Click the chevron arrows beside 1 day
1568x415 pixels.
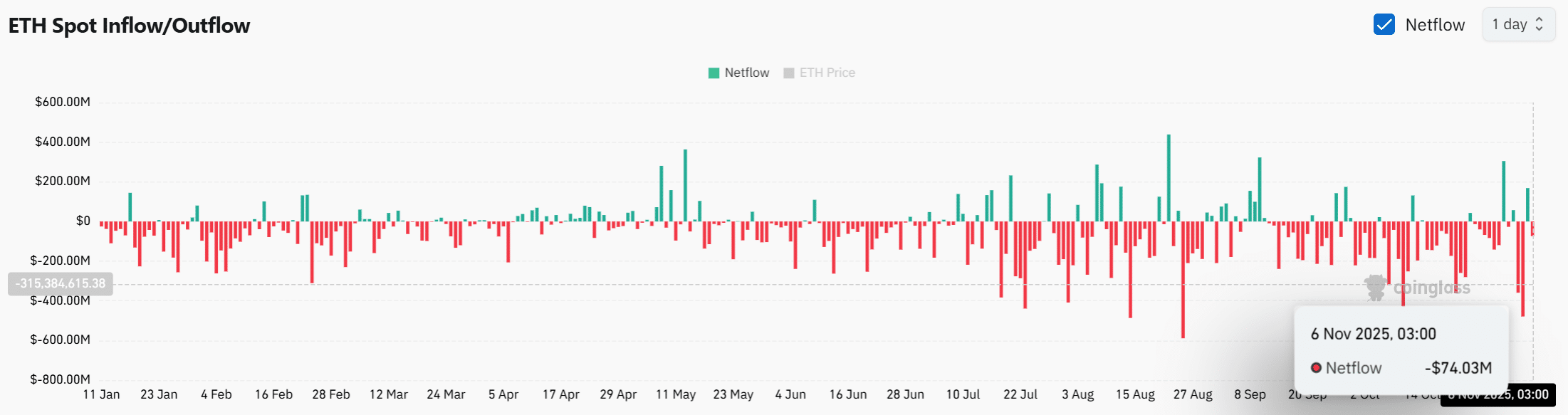(x=1539, y=25)
